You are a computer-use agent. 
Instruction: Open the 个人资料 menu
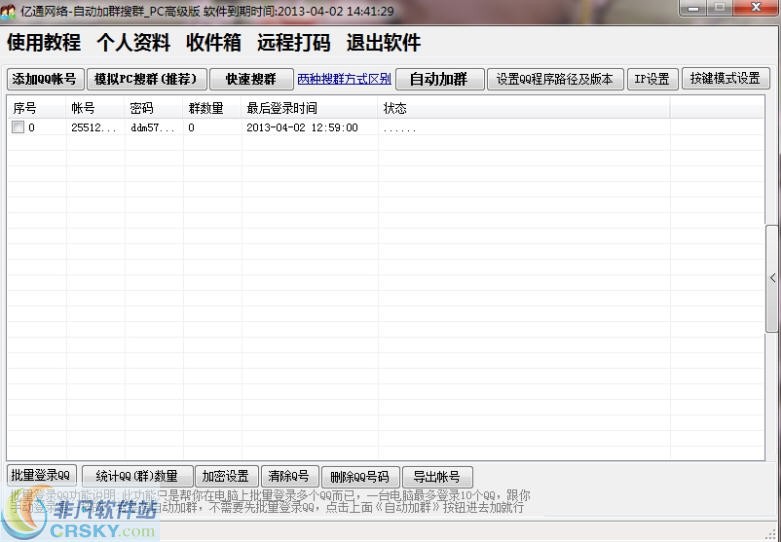point(133,42)
